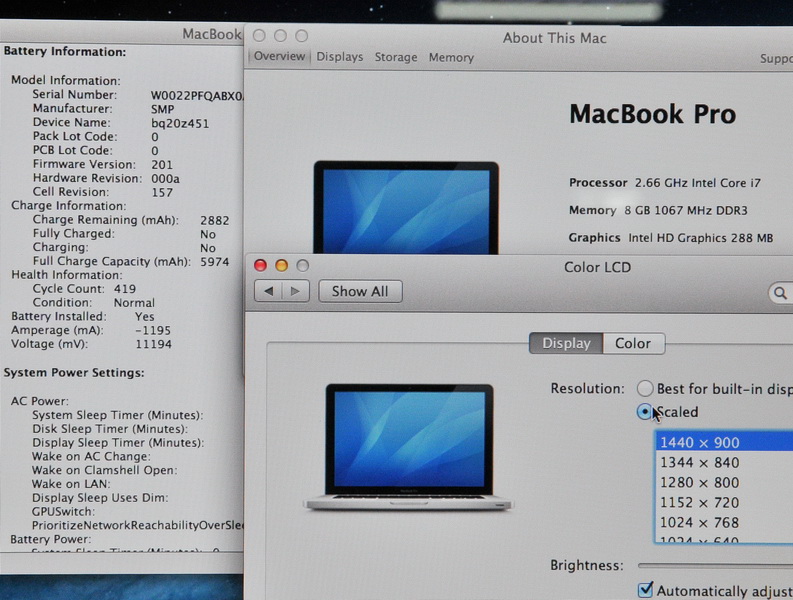Click the Voltage value 11194
Screen dimensions: 793x600
pyautogui.click(x=154, y=345)
